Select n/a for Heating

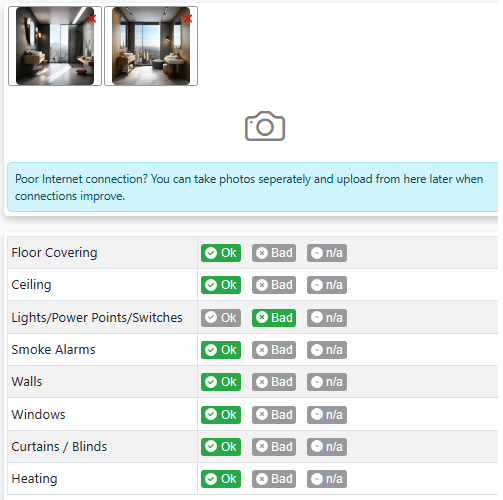coord(327,479)
